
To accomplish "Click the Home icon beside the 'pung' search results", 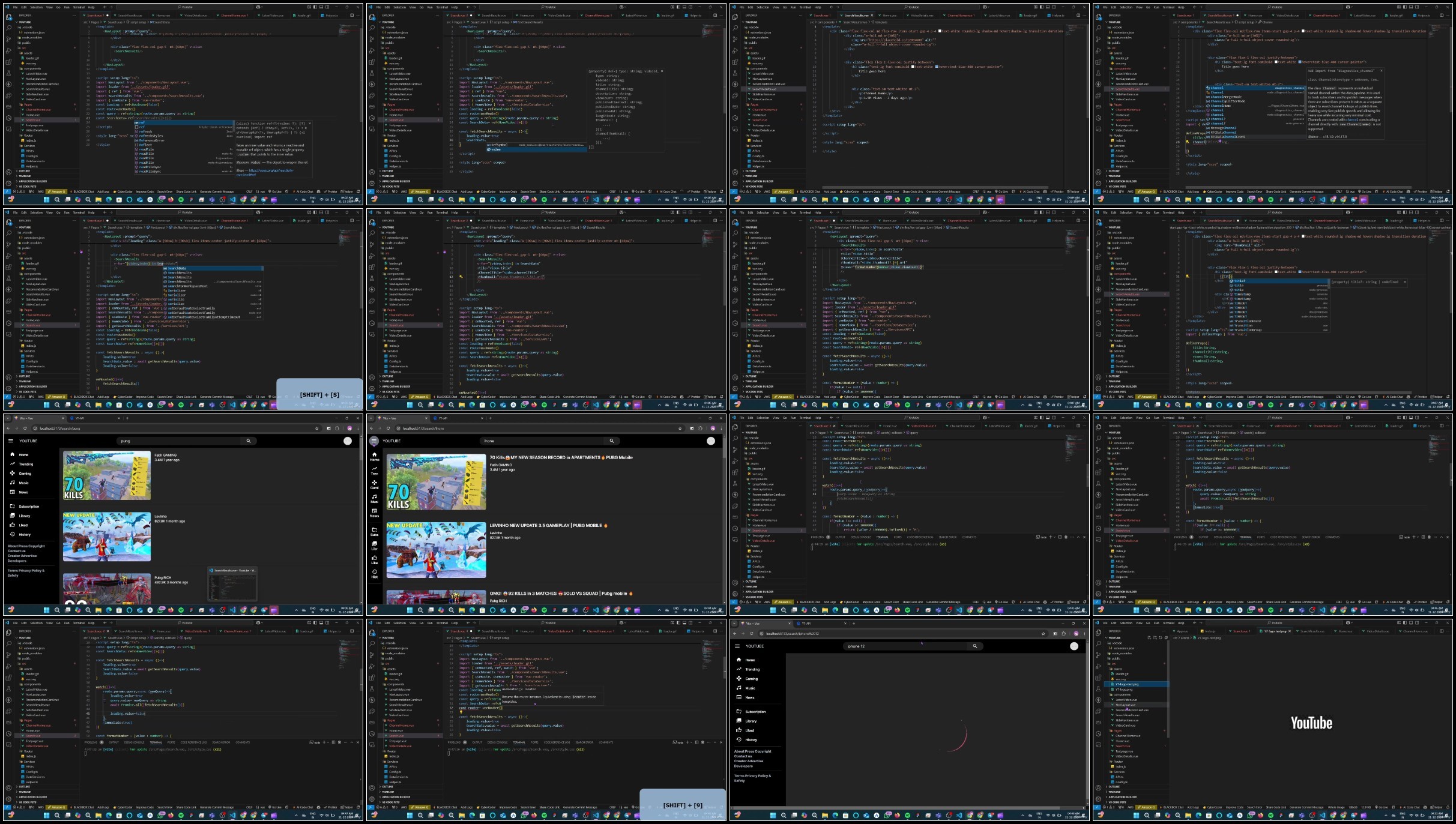I will point(12,454).
